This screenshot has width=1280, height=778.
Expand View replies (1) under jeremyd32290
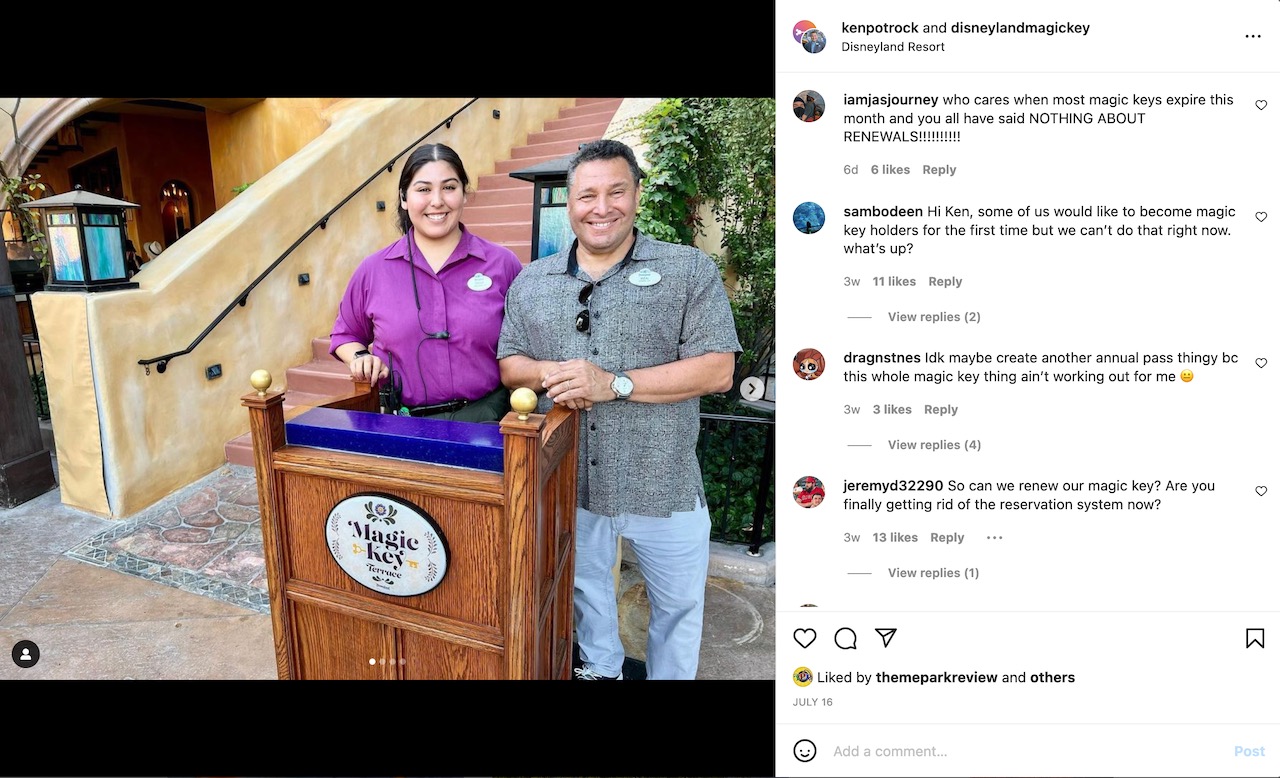tap(933, 573)
